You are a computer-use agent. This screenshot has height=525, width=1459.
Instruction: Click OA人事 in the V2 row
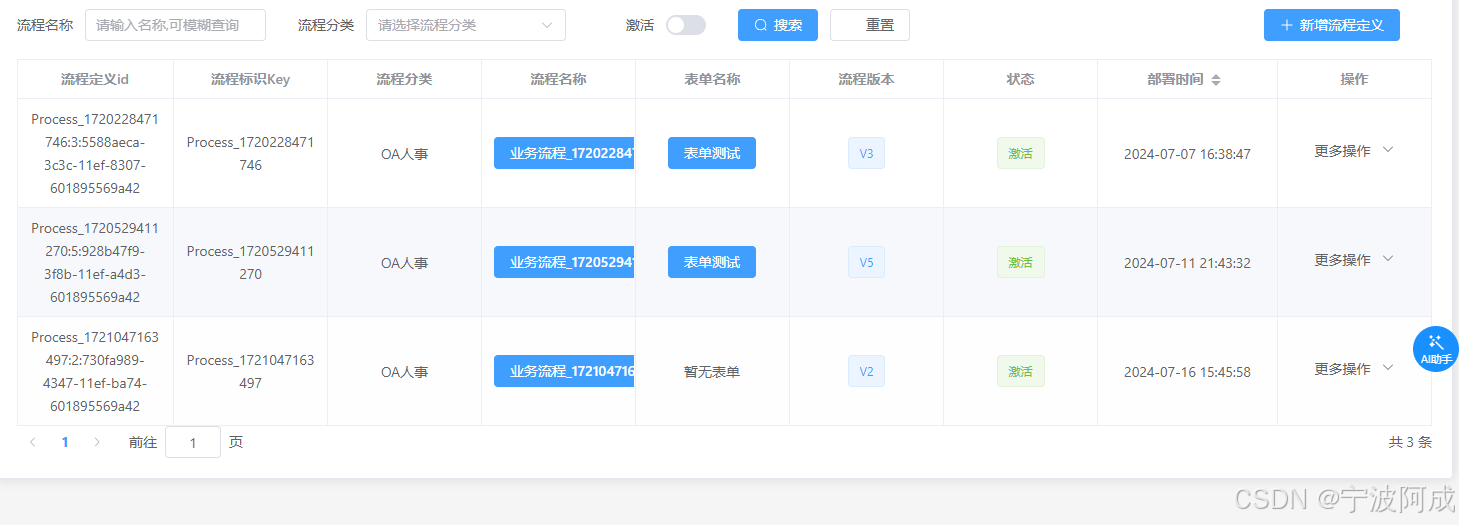tap(404, 372)
